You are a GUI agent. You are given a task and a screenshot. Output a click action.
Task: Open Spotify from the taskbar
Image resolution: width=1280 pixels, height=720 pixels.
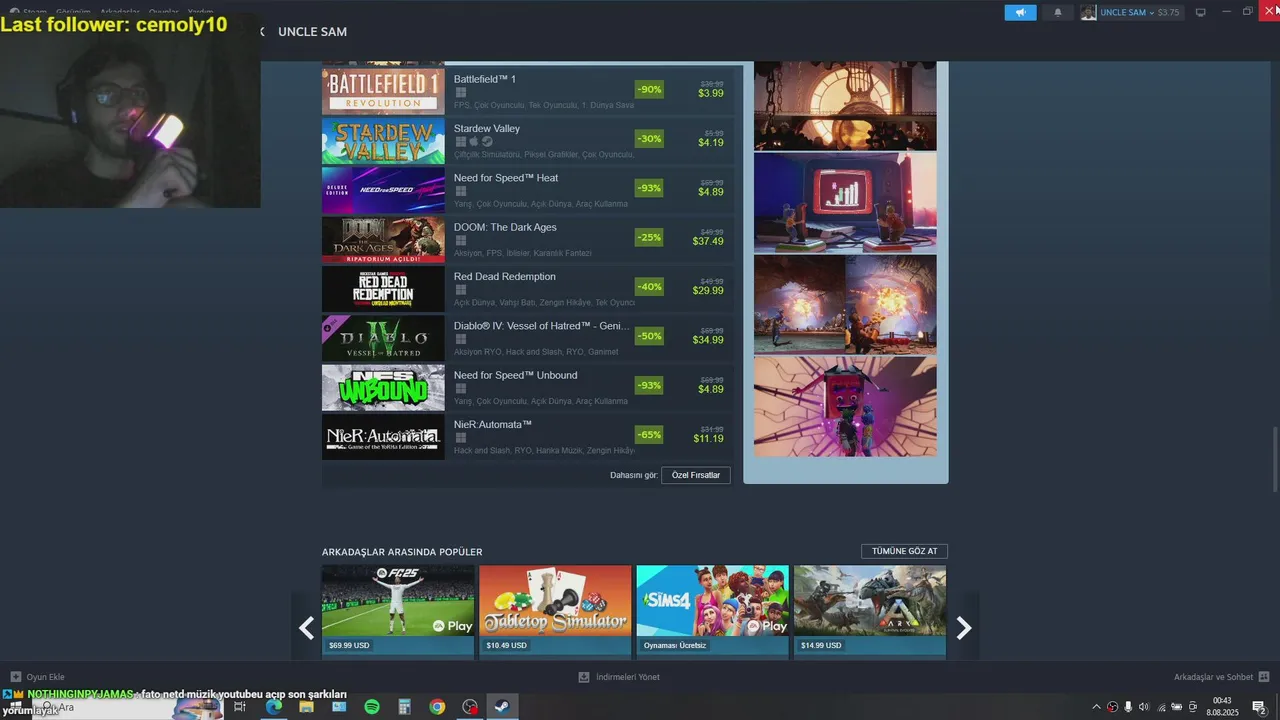[372, 707]
